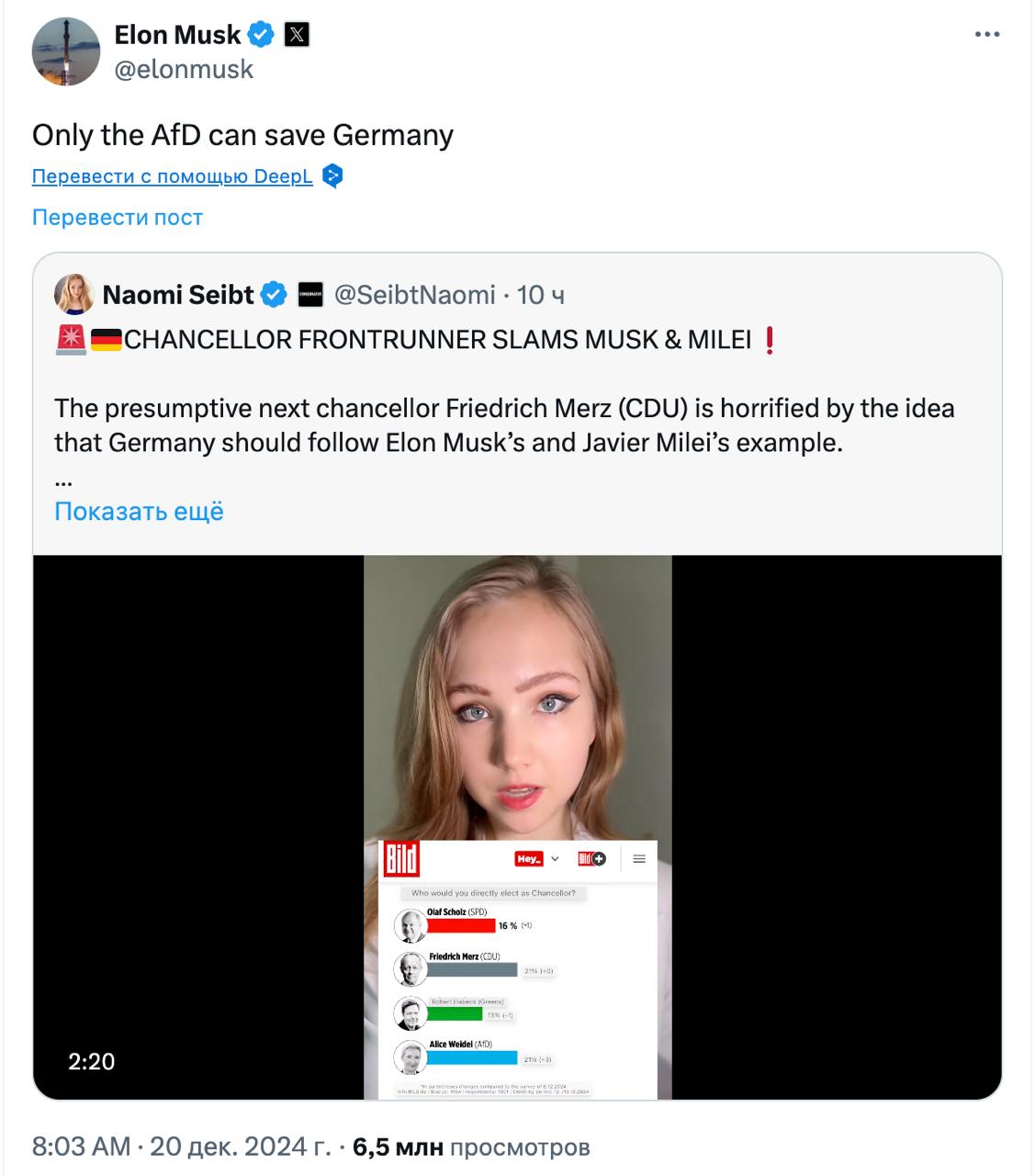The image size is (1035, 1176).
Task: Open Naomi Seibt's small profile avatar
Action: point(73,295)
